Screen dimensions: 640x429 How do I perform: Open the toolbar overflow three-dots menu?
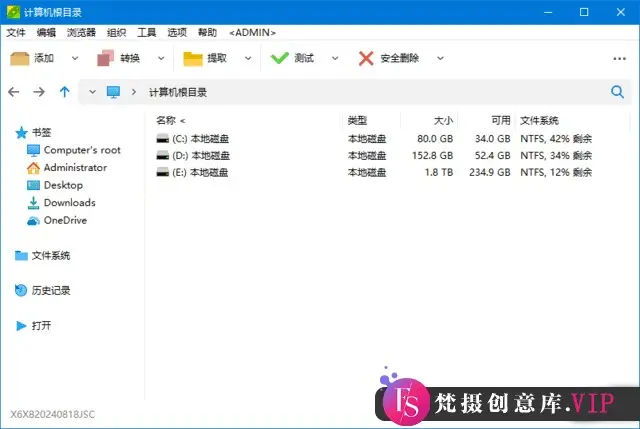(x=619, y=58)
